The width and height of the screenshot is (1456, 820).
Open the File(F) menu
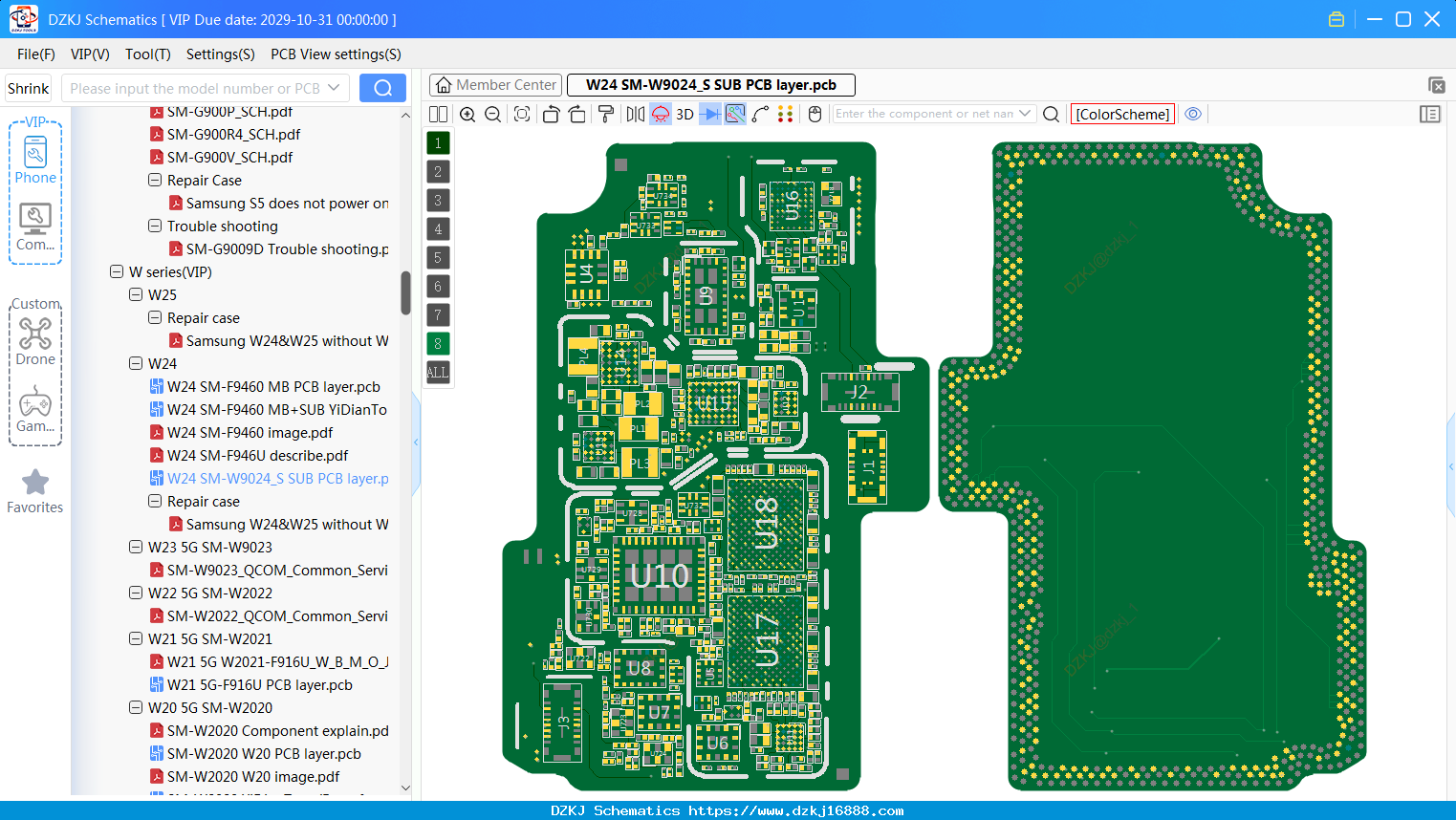tap(36, 54)
